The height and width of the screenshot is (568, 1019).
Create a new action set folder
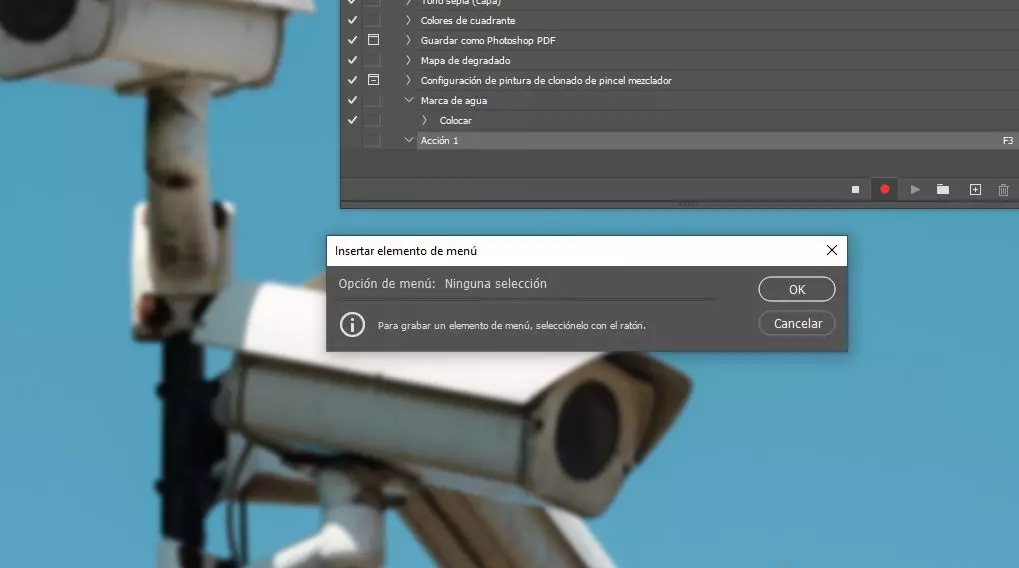943,189
